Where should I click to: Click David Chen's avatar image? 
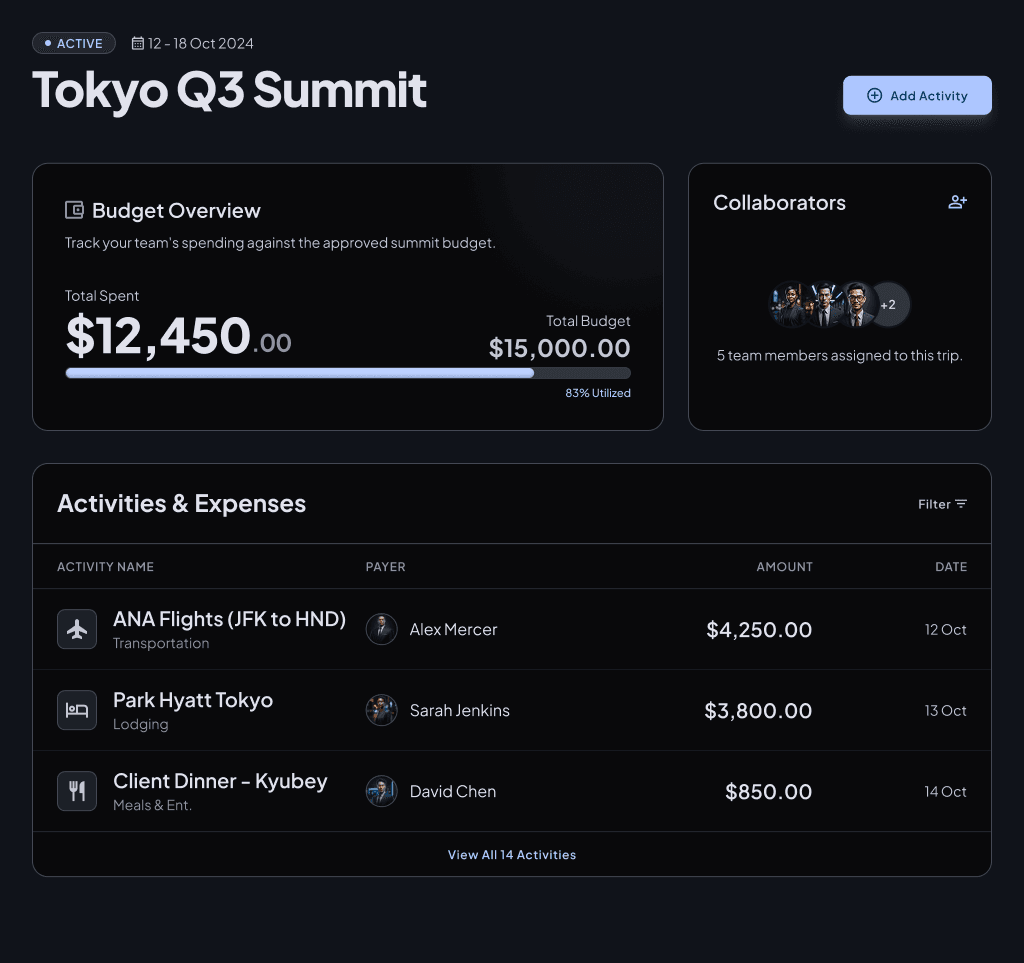381,791
